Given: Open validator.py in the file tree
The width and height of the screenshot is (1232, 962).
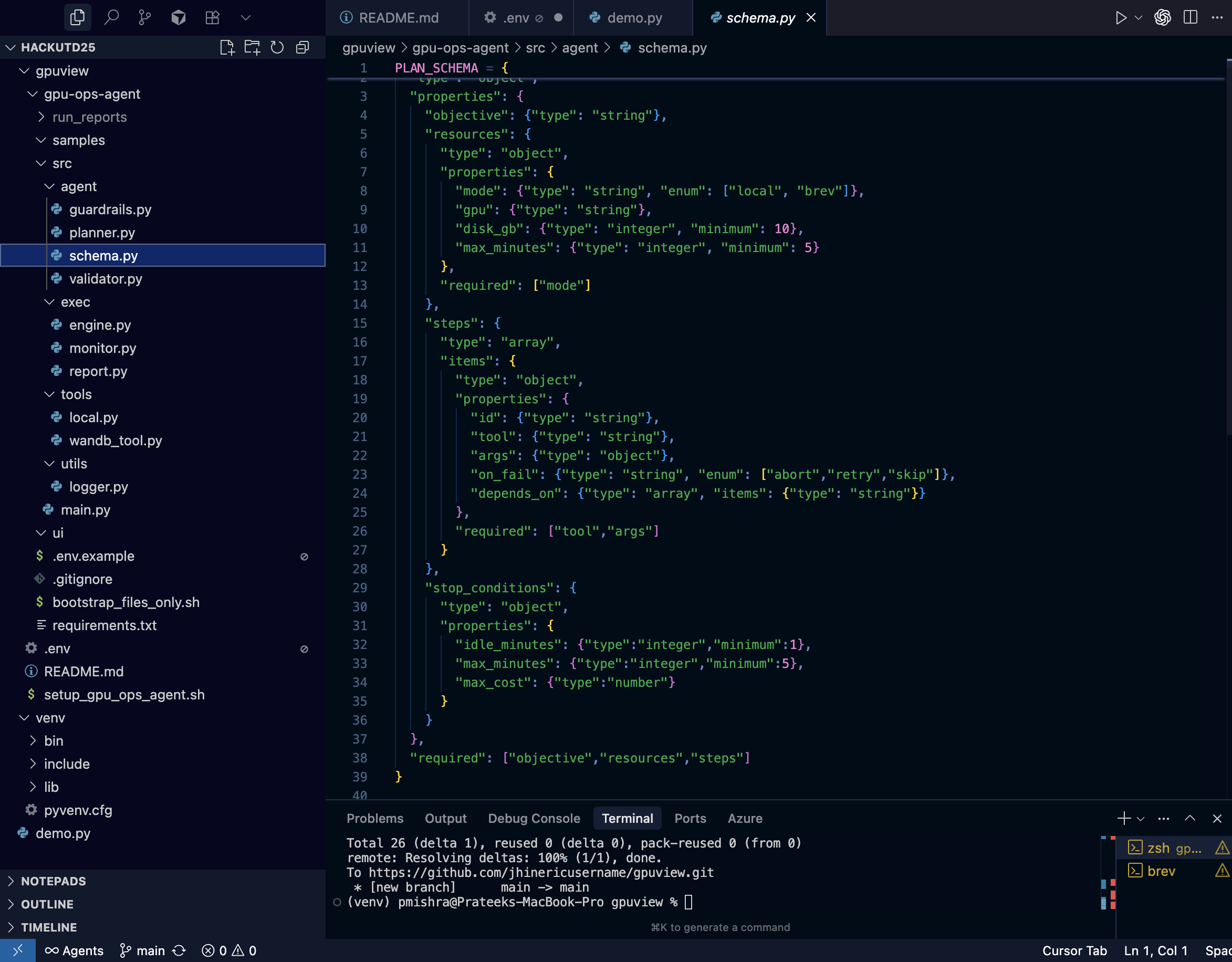Looking at the screenshot, I should [106, 279].
